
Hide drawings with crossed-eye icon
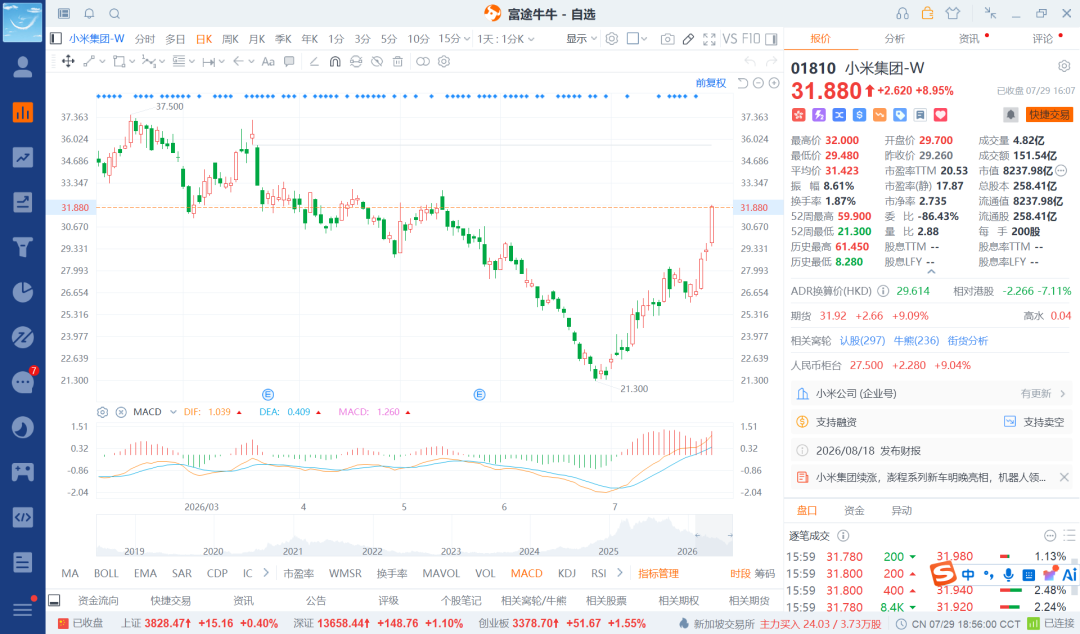pos(377,61)
